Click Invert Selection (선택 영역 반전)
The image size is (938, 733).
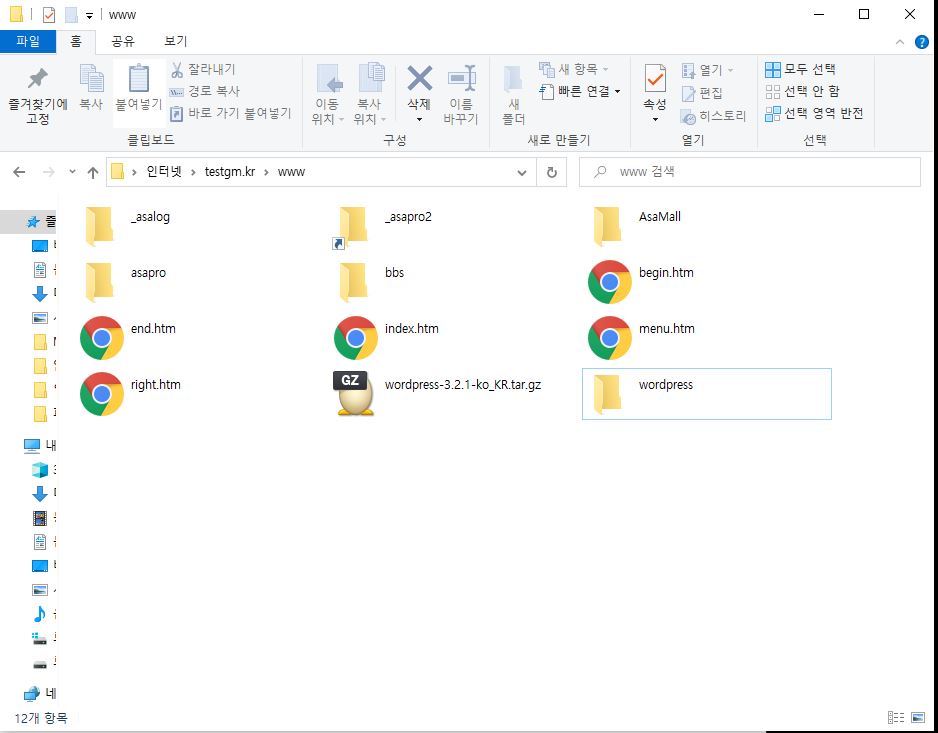coord(813,113)
